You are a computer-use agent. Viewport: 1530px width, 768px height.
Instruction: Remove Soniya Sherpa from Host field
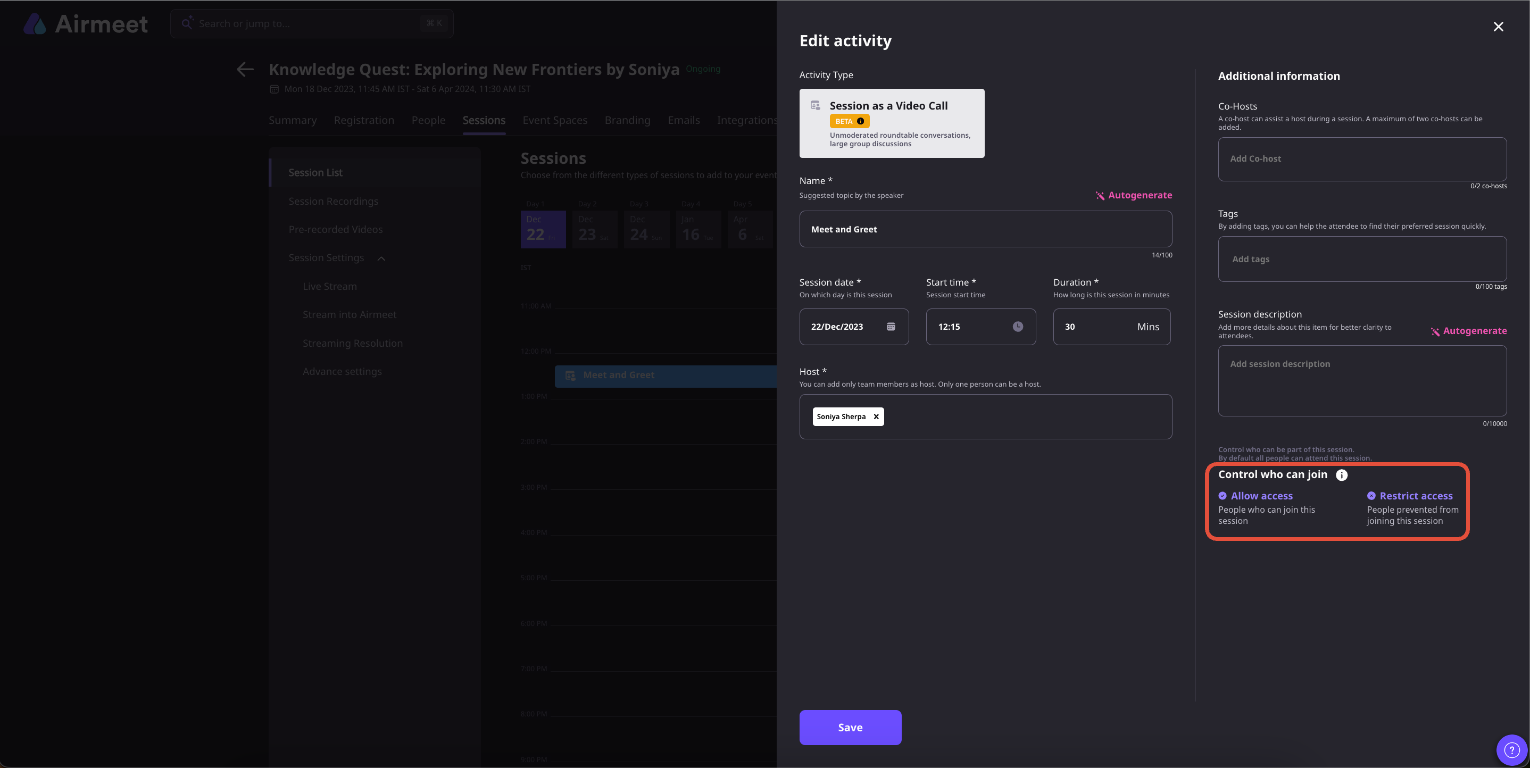coord(876,417)
